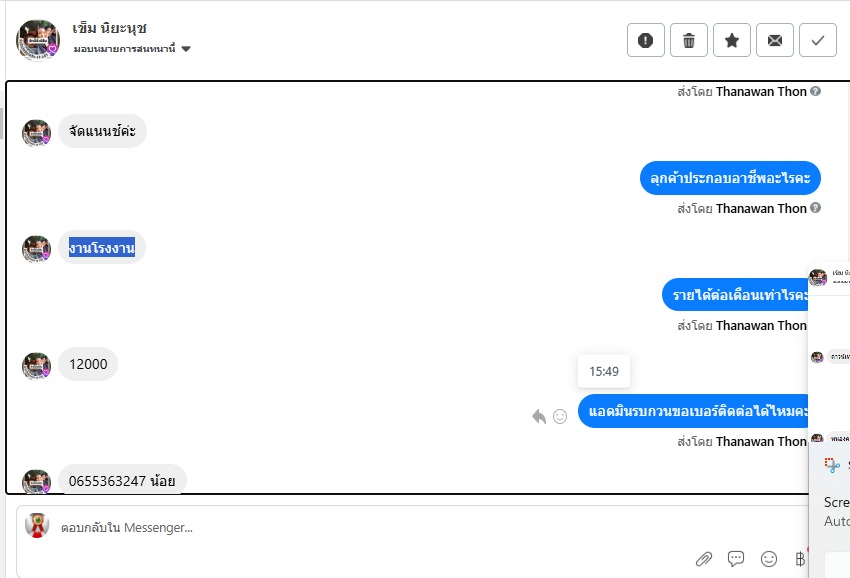
Task: Add a reaction with the smiley icon
Action: (x=560, y=416)
